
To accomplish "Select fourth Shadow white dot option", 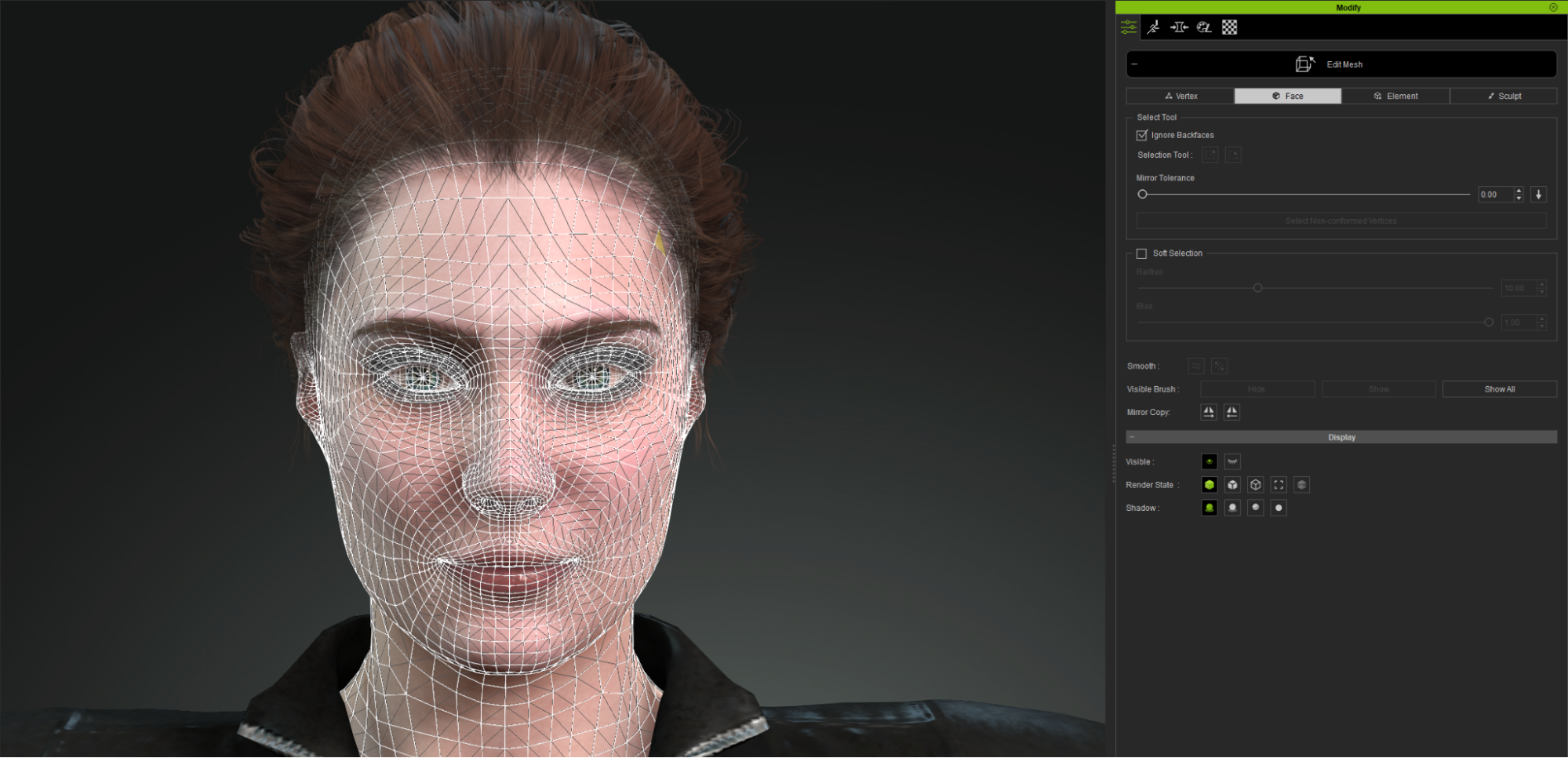I will point(1279,508).
